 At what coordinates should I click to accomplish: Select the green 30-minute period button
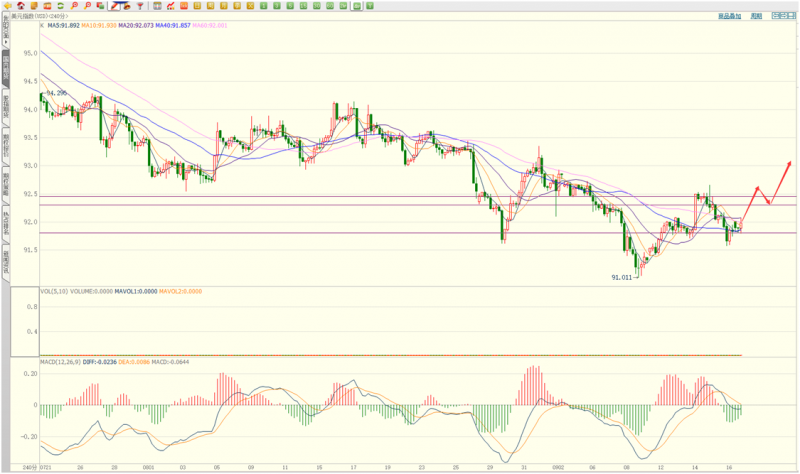[316, 6]
